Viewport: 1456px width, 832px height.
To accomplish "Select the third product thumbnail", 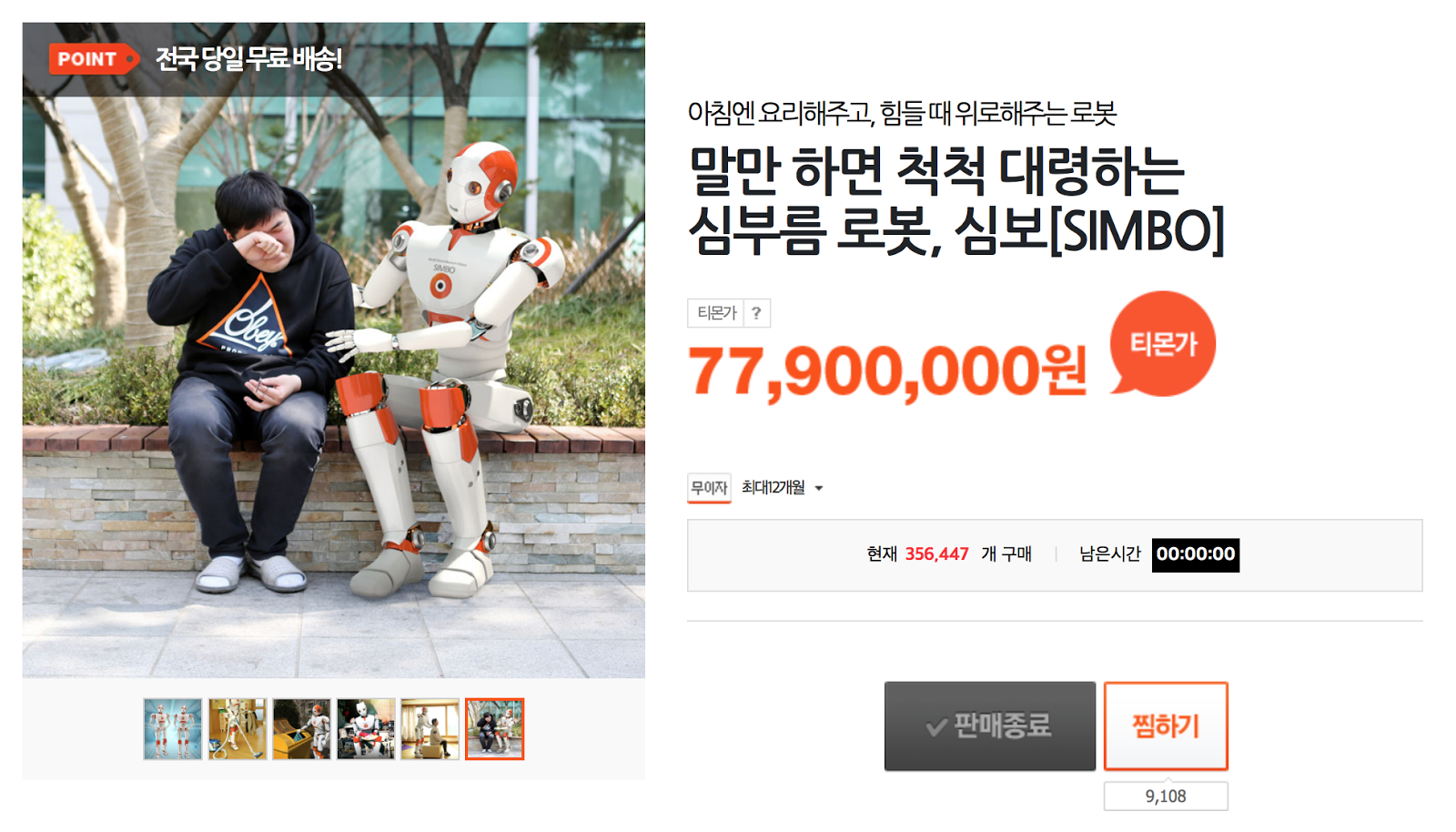I will point(302,729).
